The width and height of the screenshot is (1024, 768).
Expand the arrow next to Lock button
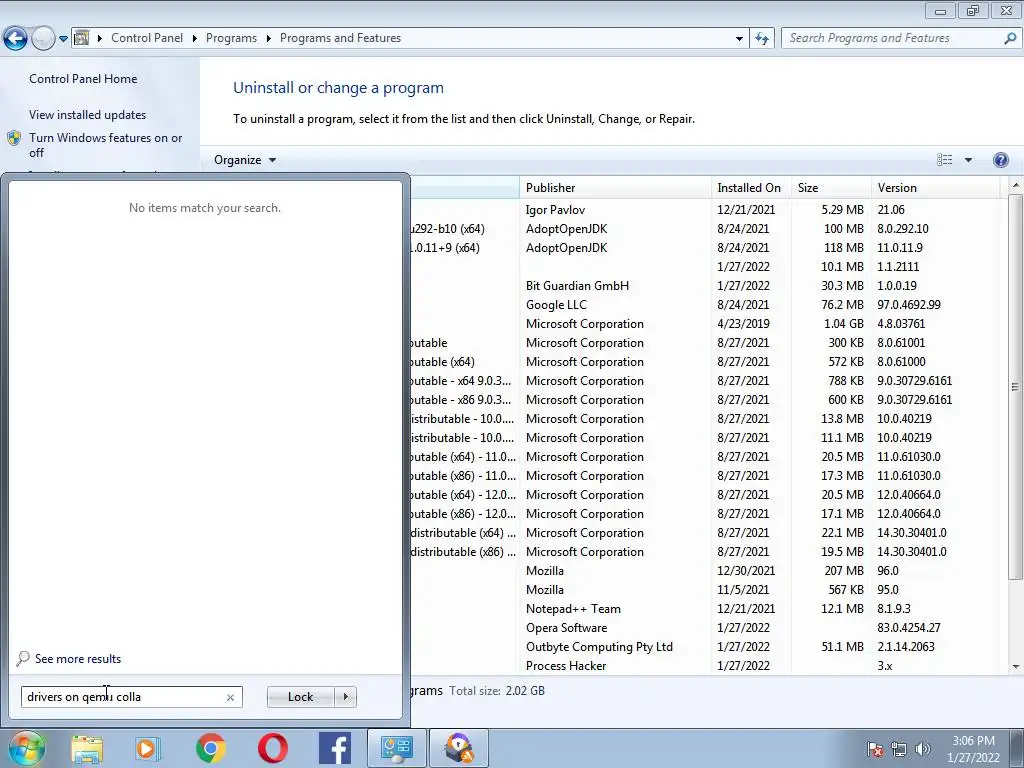pos(345,697)
